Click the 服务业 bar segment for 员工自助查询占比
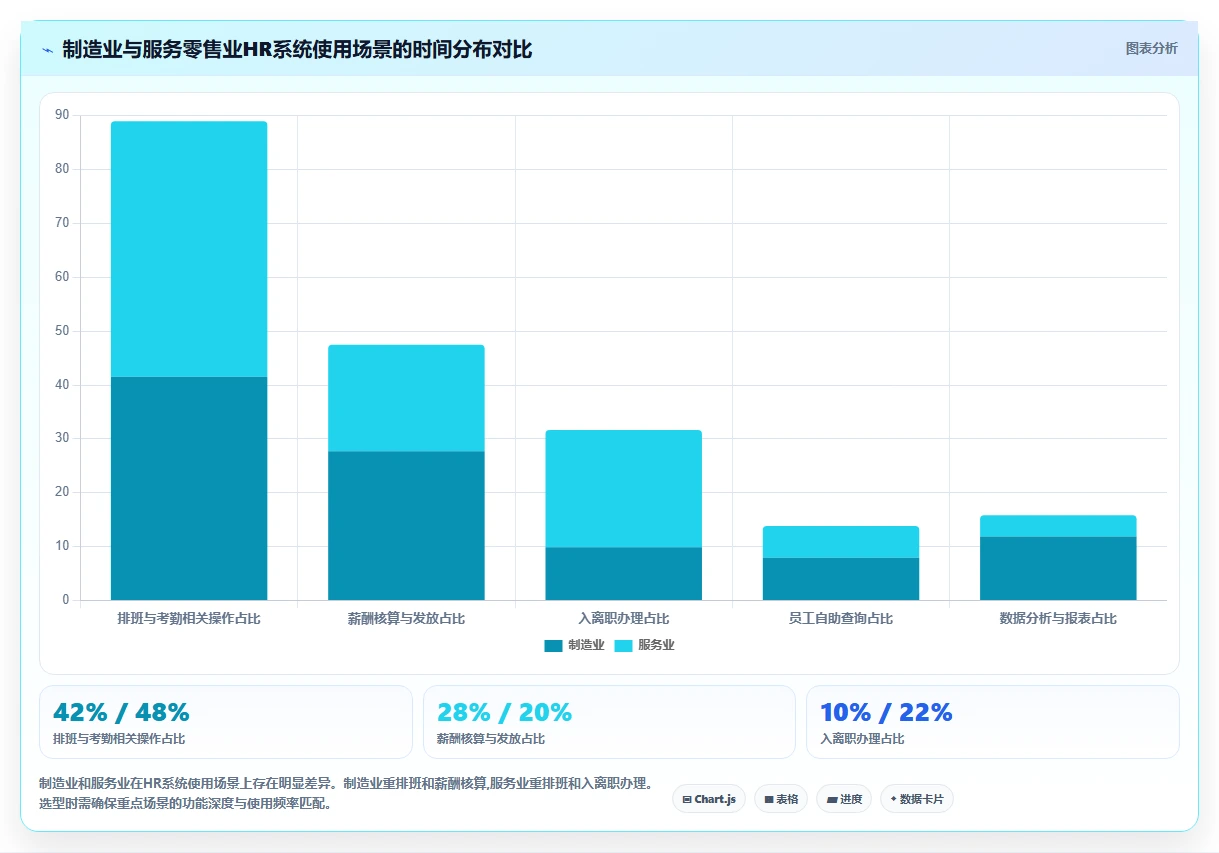Screen dimensions: 1219x853 [841, 542]
